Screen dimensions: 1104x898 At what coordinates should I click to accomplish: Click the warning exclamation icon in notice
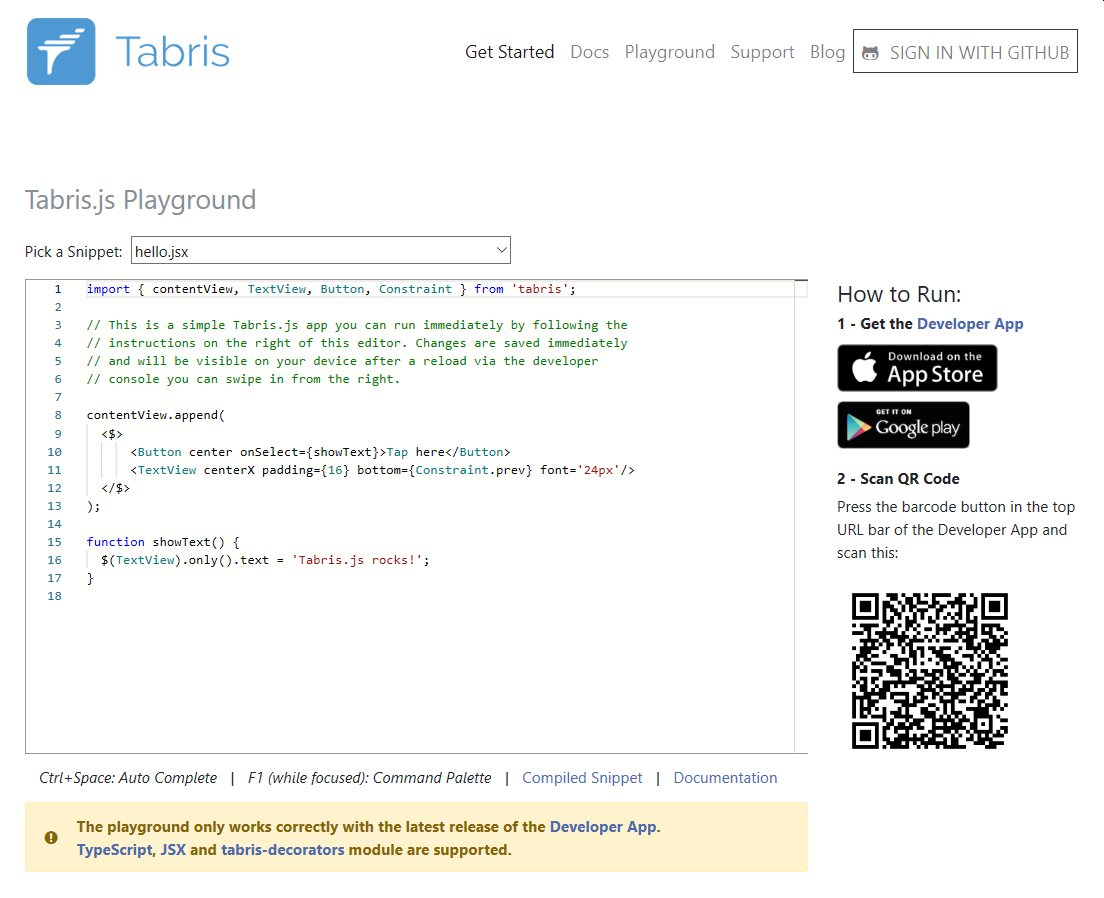51,837
